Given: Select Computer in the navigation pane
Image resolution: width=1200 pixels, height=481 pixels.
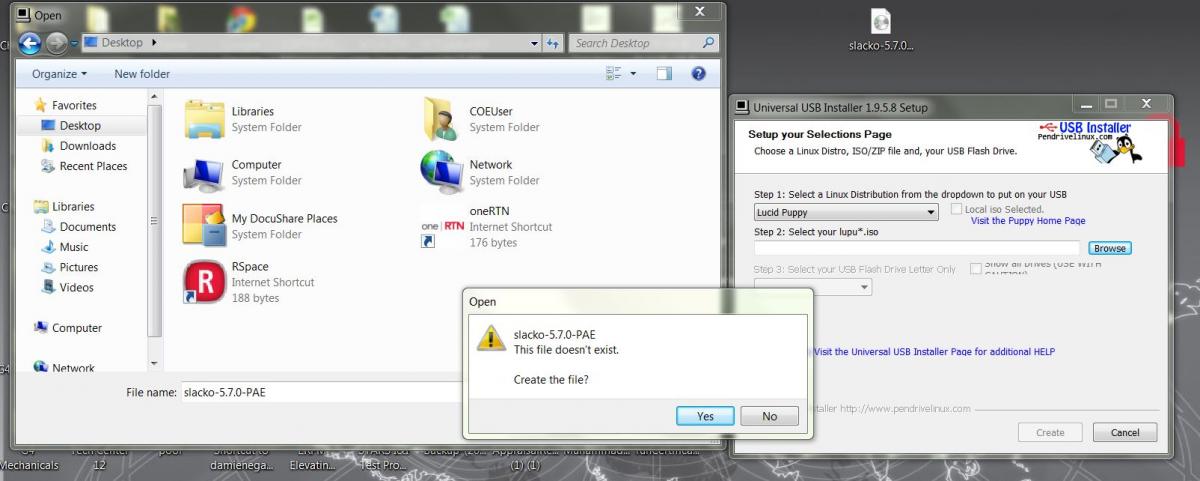Looking at the screenshot, I should 77,328.
